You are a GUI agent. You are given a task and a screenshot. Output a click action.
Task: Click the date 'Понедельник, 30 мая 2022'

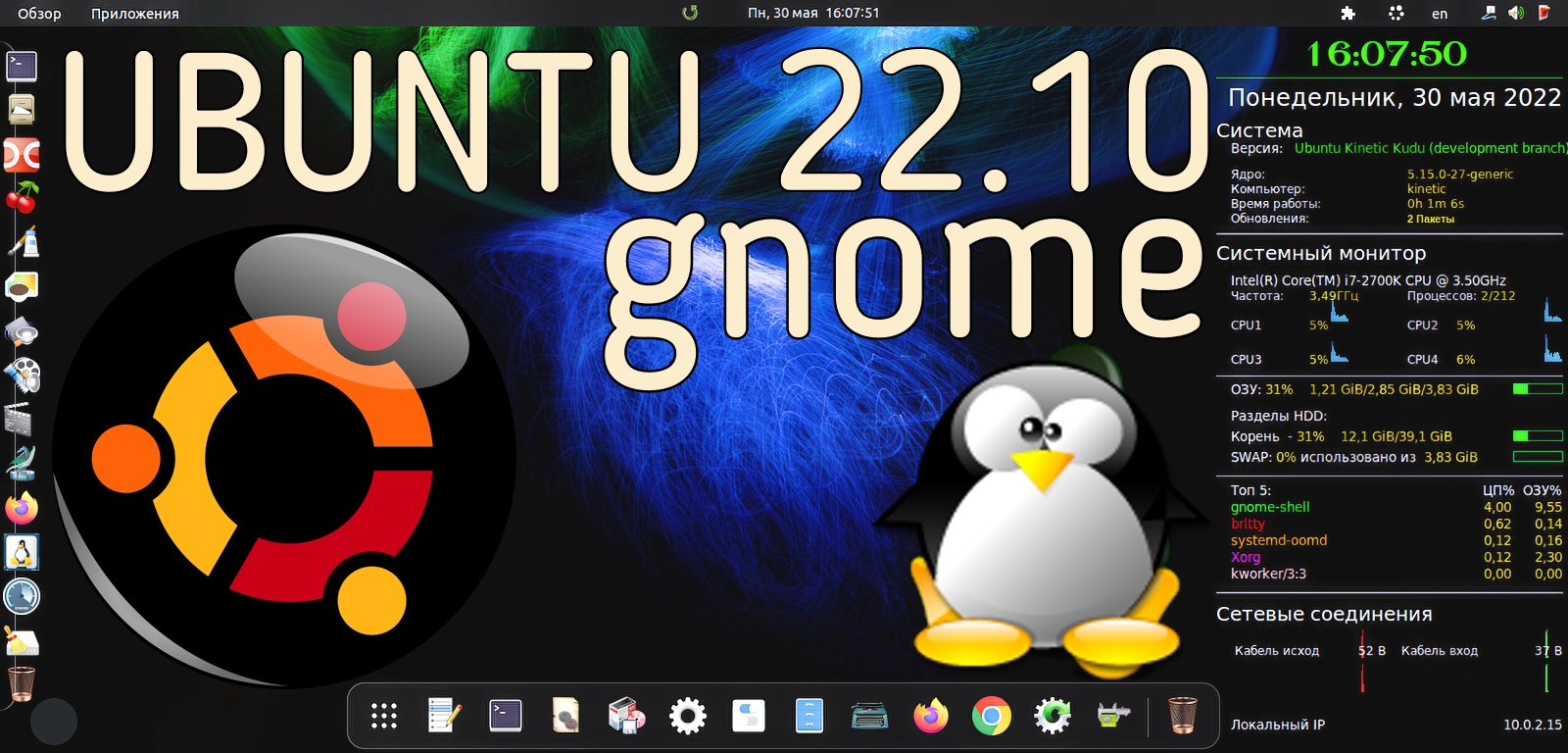click(x=1395, y=98)
